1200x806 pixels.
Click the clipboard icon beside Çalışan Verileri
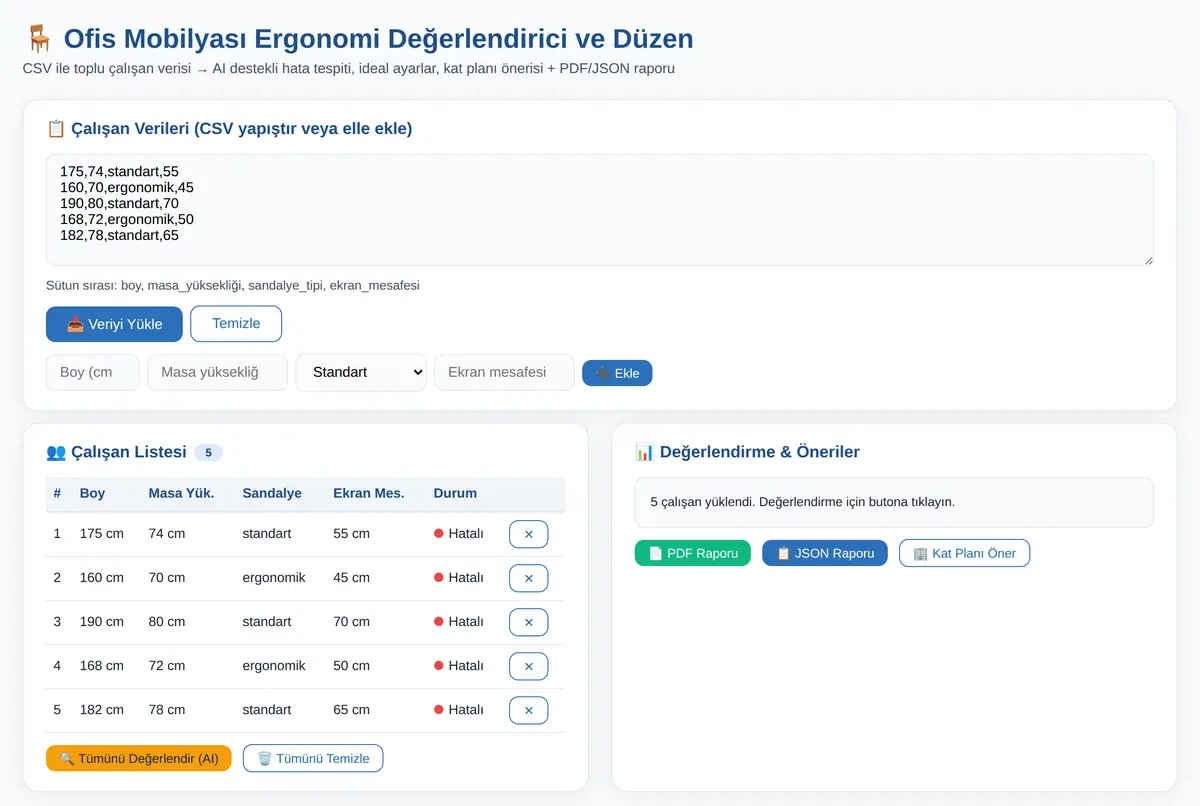tap(56, 128)
